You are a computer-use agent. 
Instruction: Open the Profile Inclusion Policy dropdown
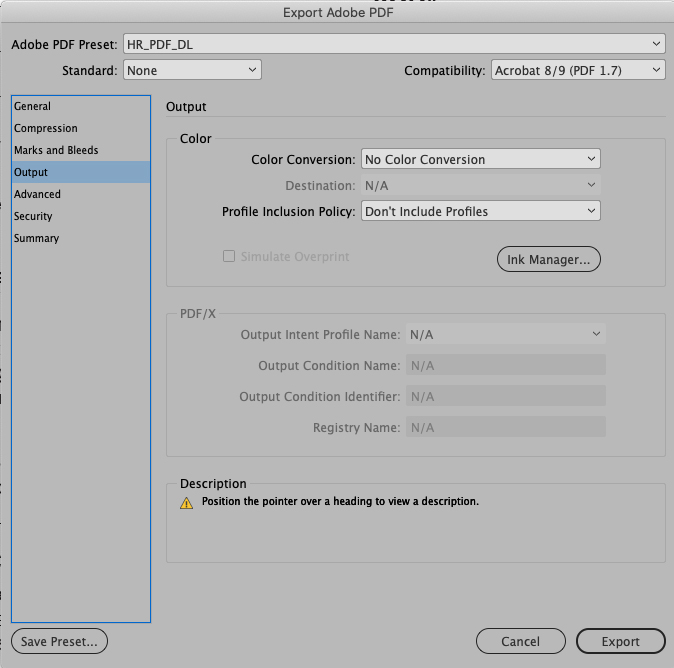(x=481, y=211)
